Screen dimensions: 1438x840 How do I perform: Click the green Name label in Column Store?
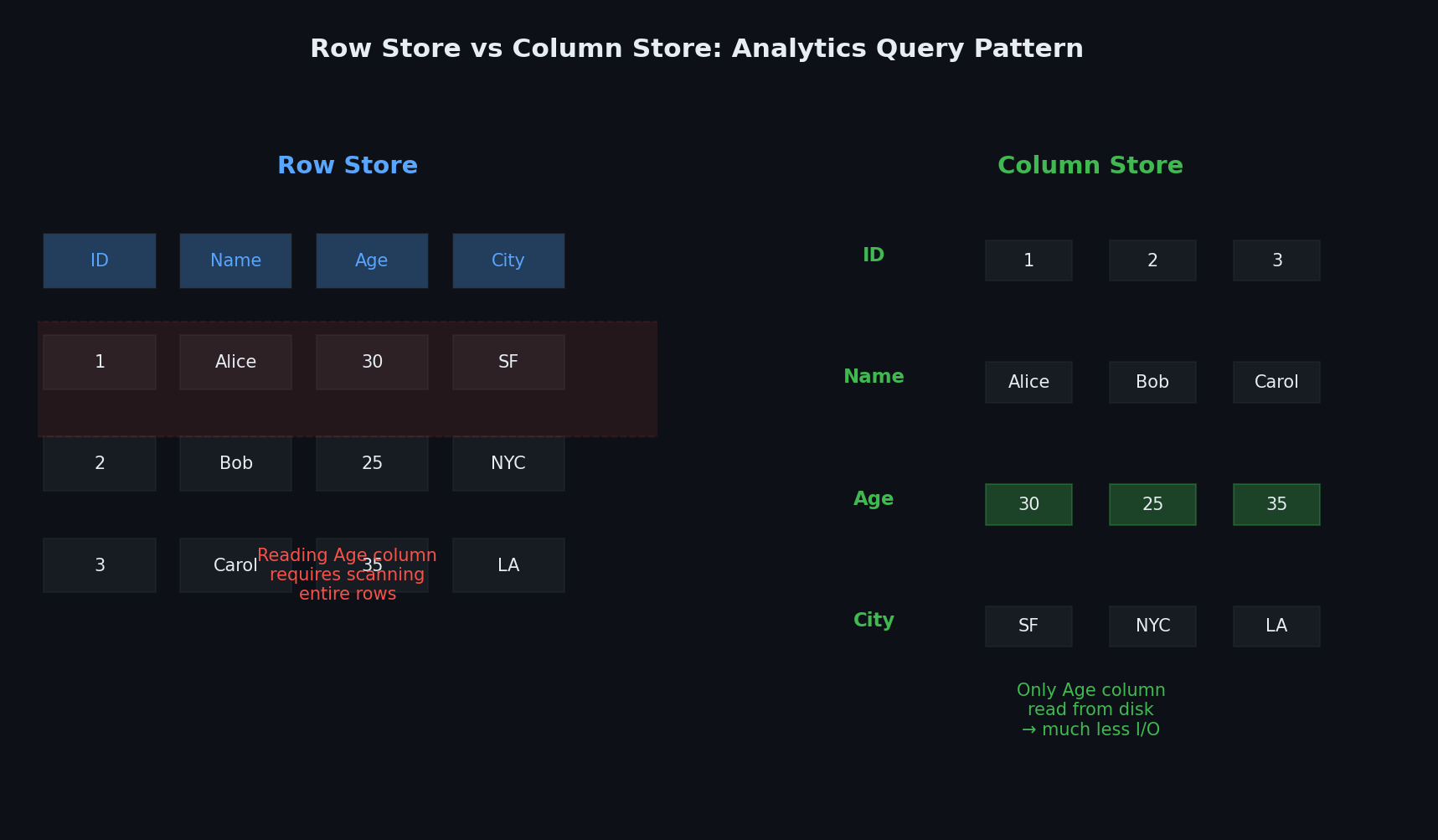pos(874,377)
